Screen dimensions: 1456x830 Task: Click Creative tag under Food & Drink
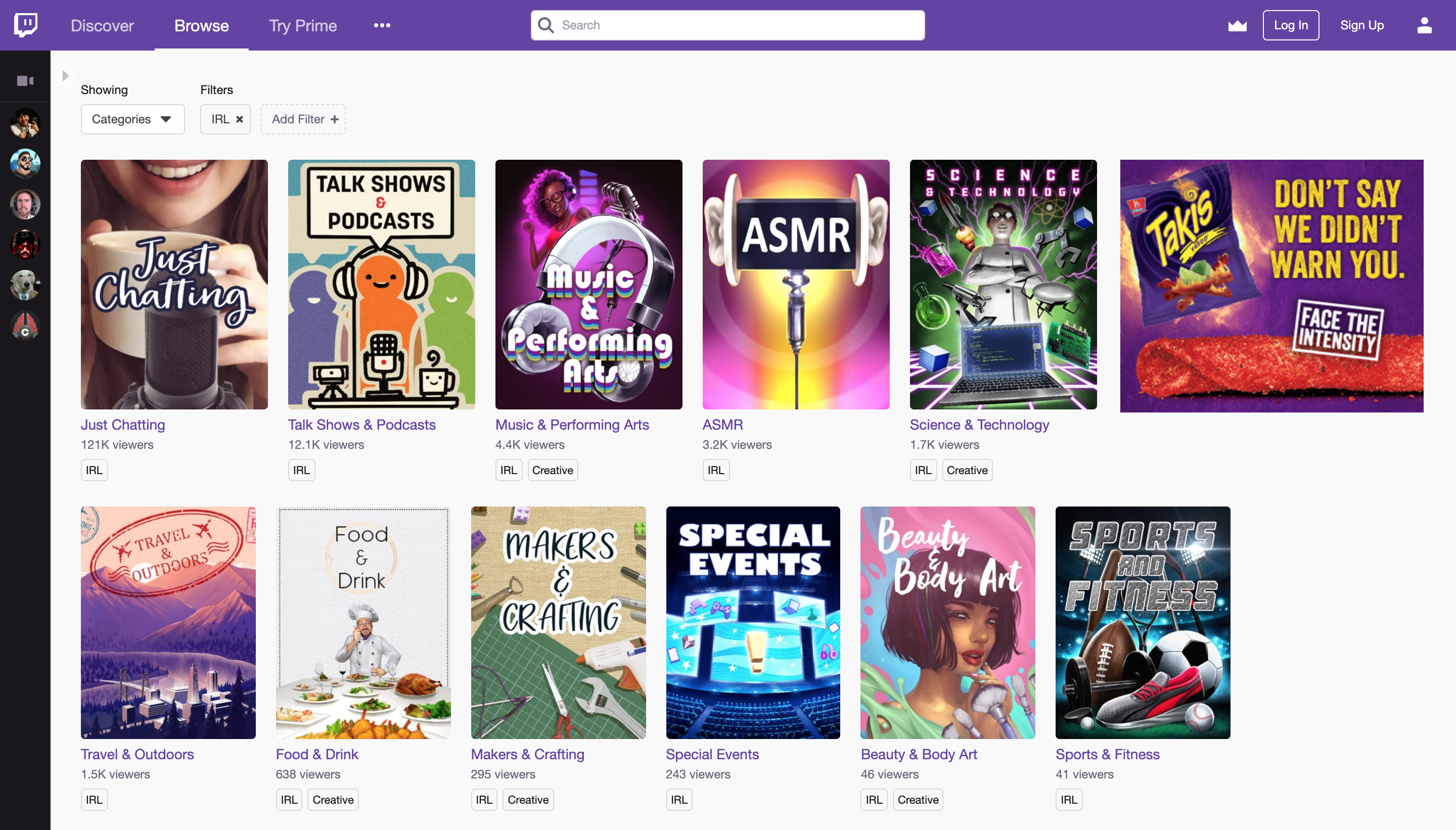333,800
